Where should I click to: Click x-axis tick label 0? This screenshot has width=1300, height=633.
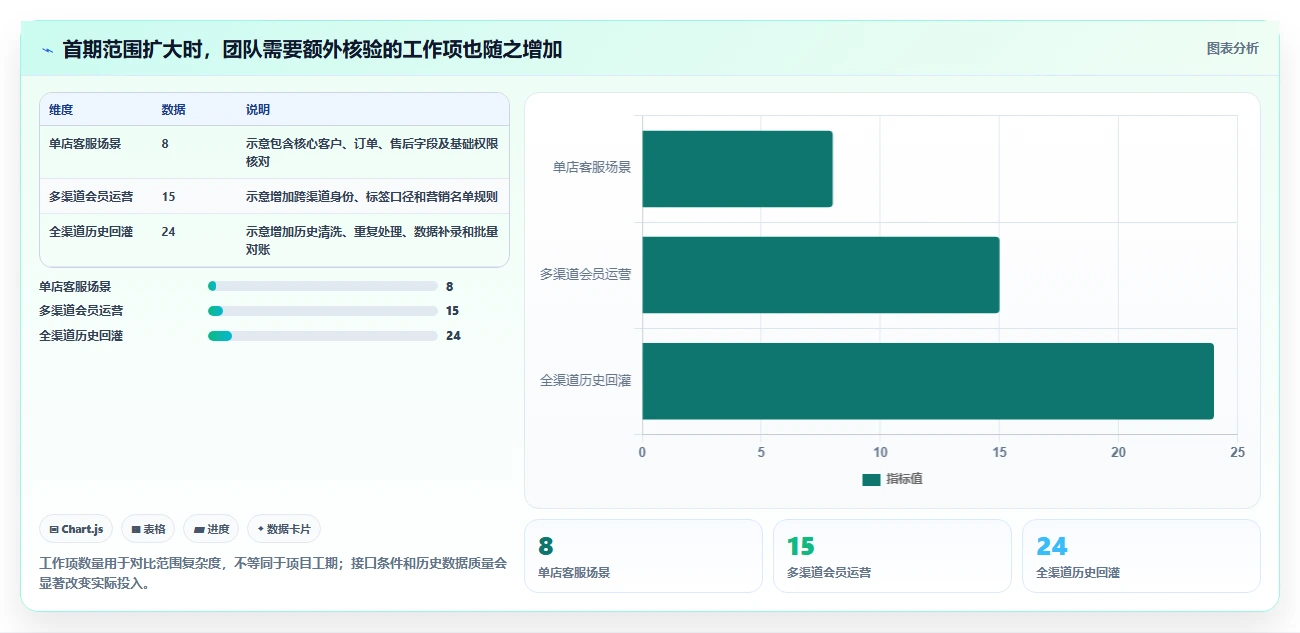point(642,452)
